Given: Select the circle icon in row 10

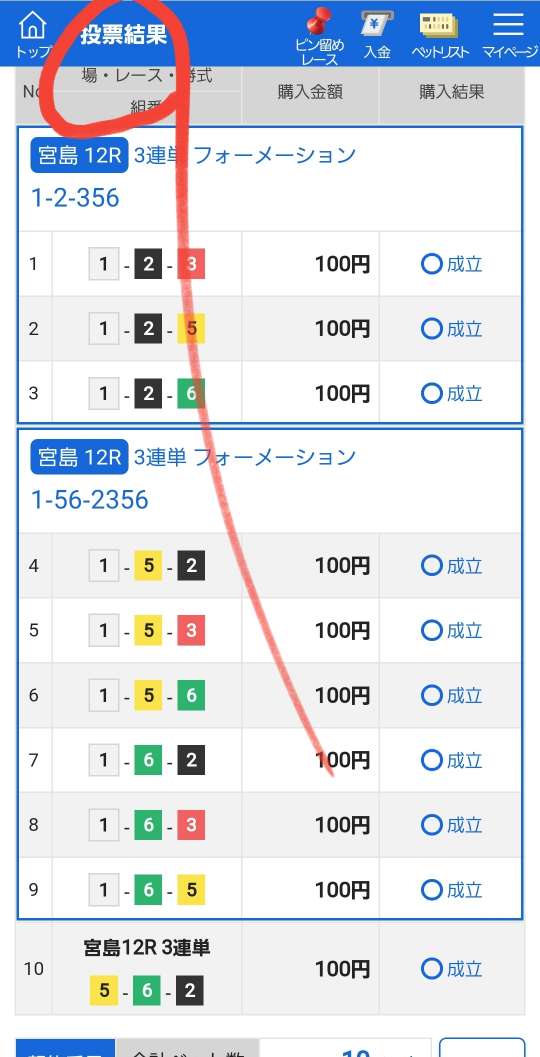Looking at the screenshot, I should (x=431, y=969).
